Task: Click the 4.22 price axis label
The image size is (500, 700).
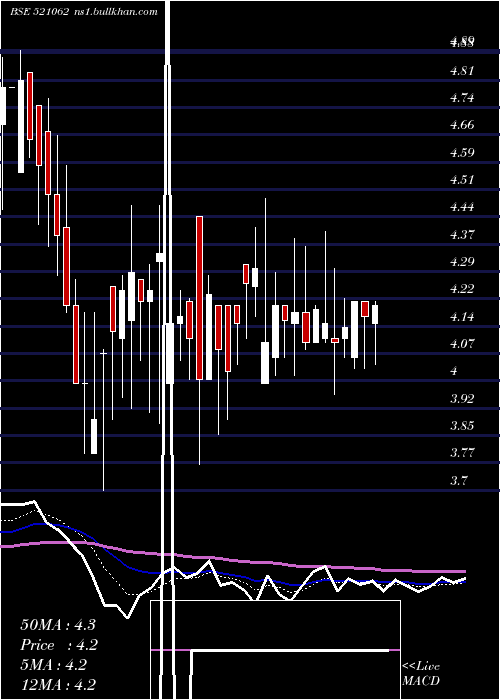Action: tap(462, 289)
